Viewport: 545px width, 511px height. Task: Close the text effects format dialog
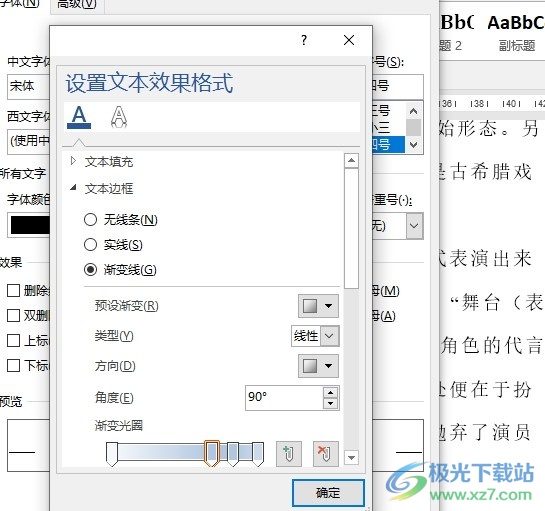(x=349, y=40)
